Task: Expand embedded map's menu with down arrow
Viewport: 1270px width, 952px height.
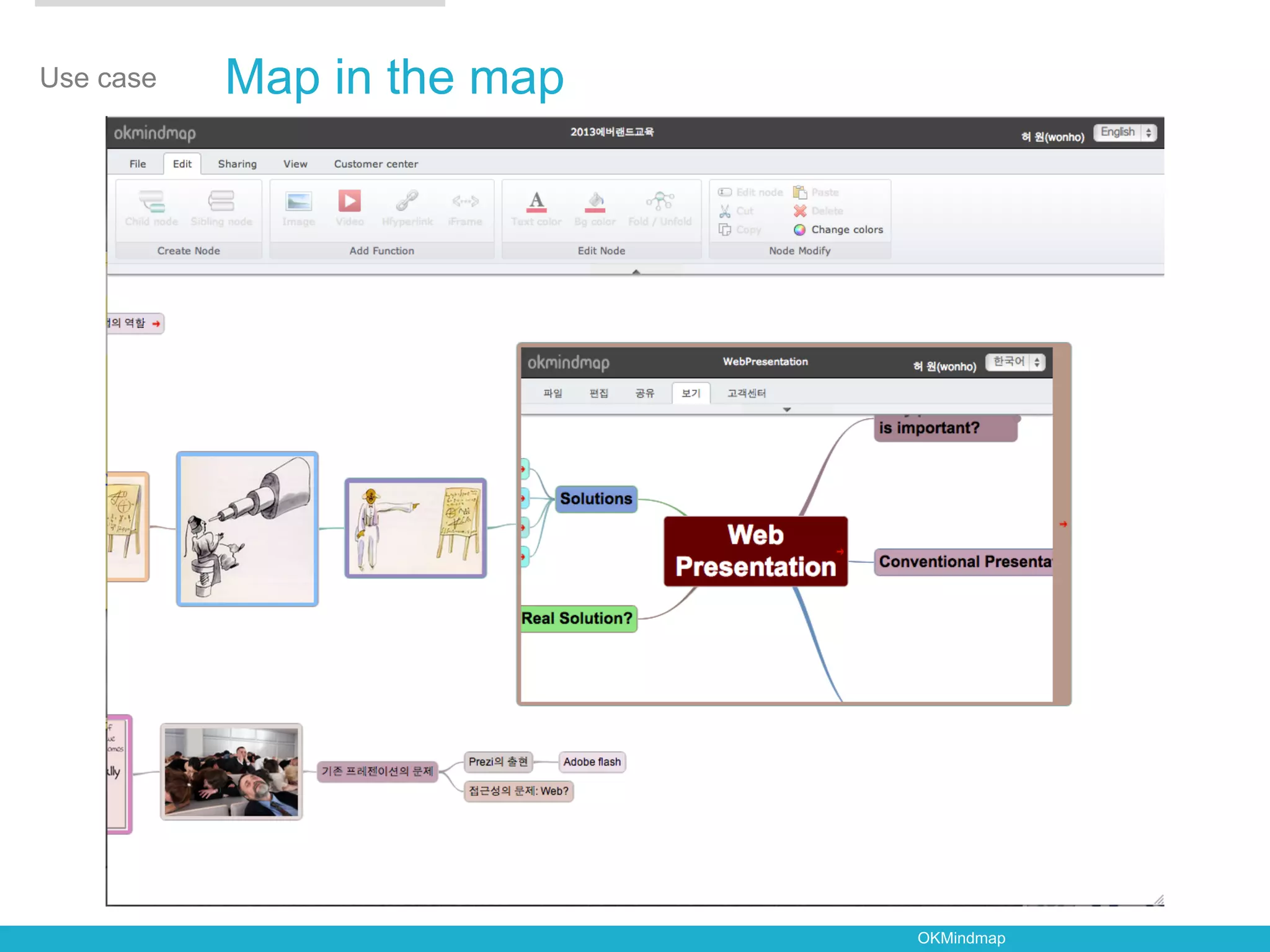Action: [787, 410]
